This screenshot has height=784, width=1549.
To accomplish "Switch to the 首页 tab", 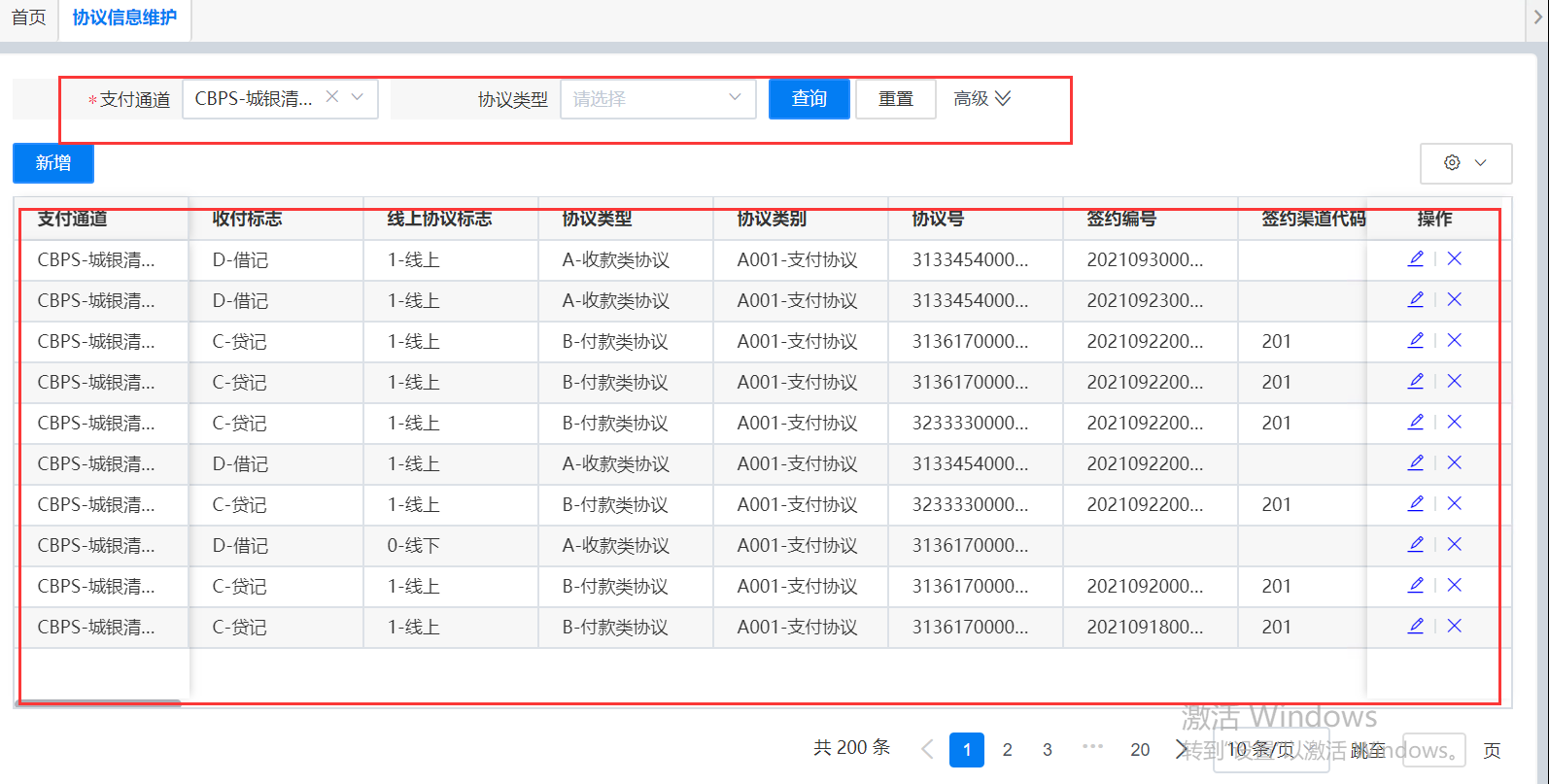I will click(x=29, y=17).
